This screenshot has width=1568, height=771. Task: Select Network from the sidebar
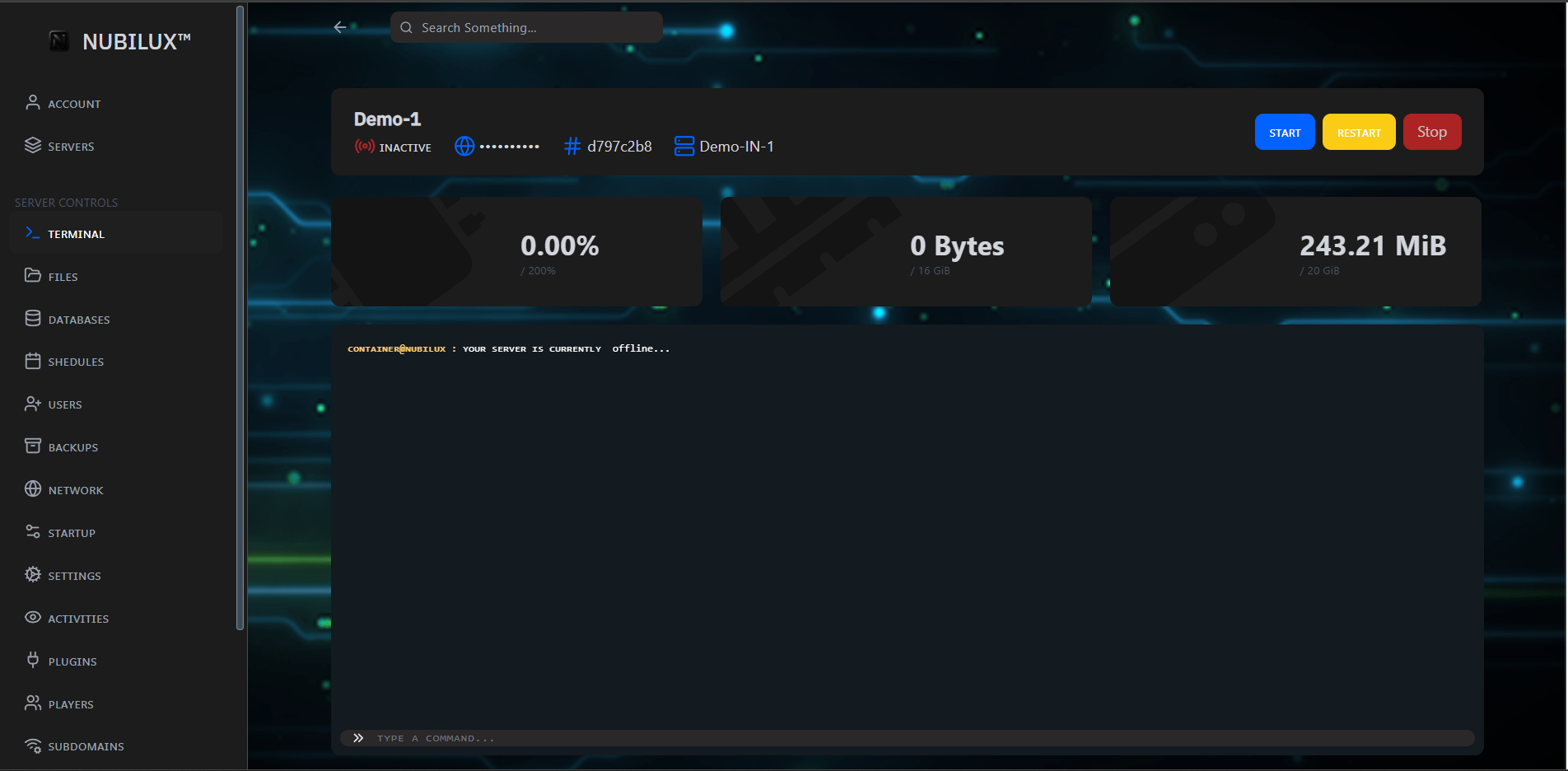click(75, 490)
